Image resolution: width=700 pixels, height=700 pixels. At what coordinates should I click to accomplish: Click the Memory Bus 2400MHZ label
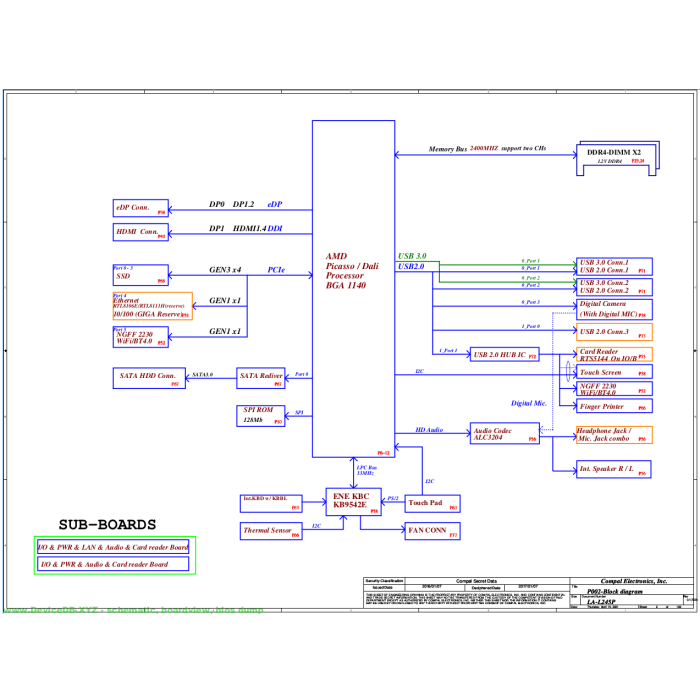point(487,148)
